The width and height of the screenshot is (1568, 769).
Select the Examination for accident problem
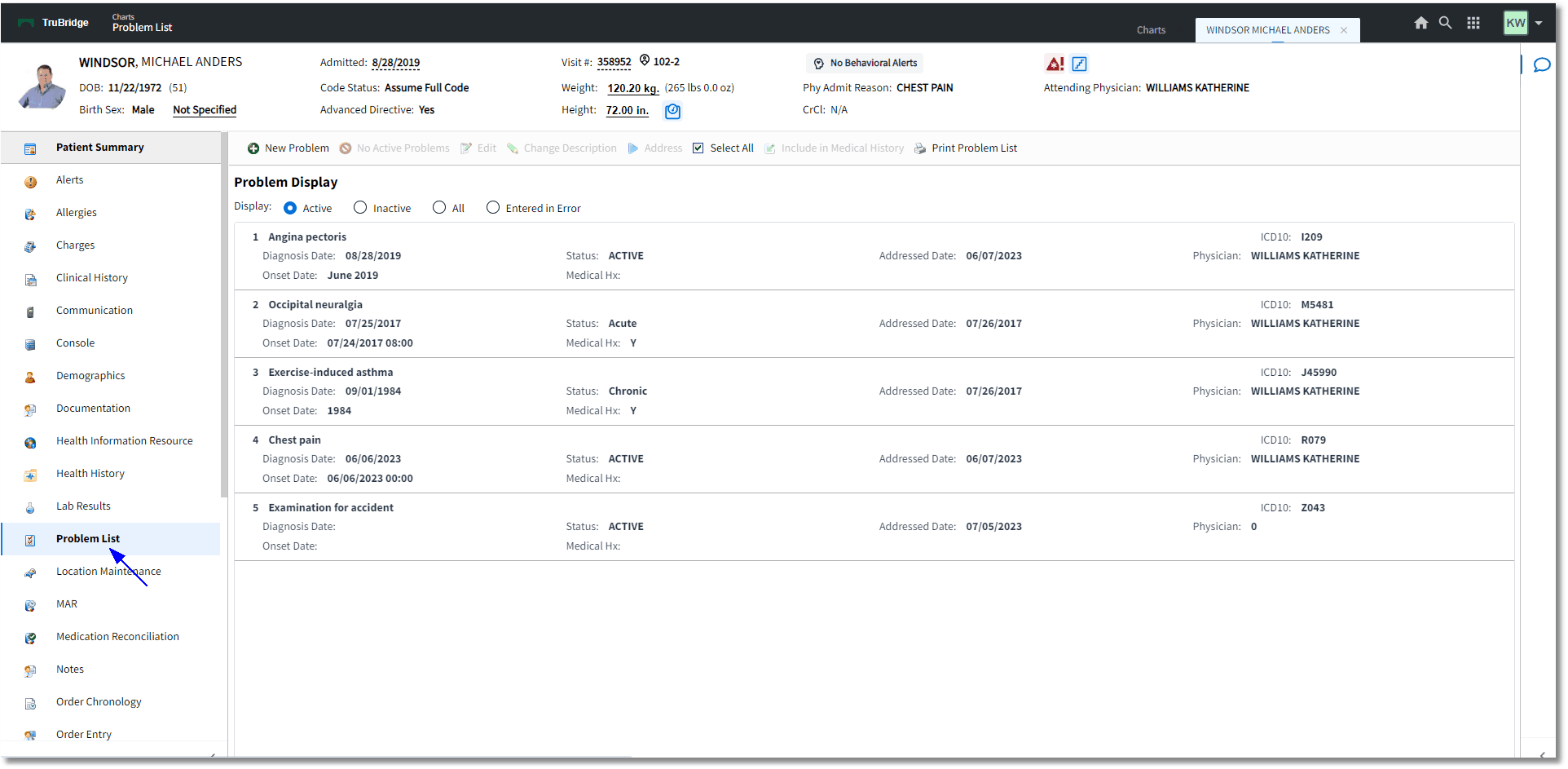coord(874,527)
